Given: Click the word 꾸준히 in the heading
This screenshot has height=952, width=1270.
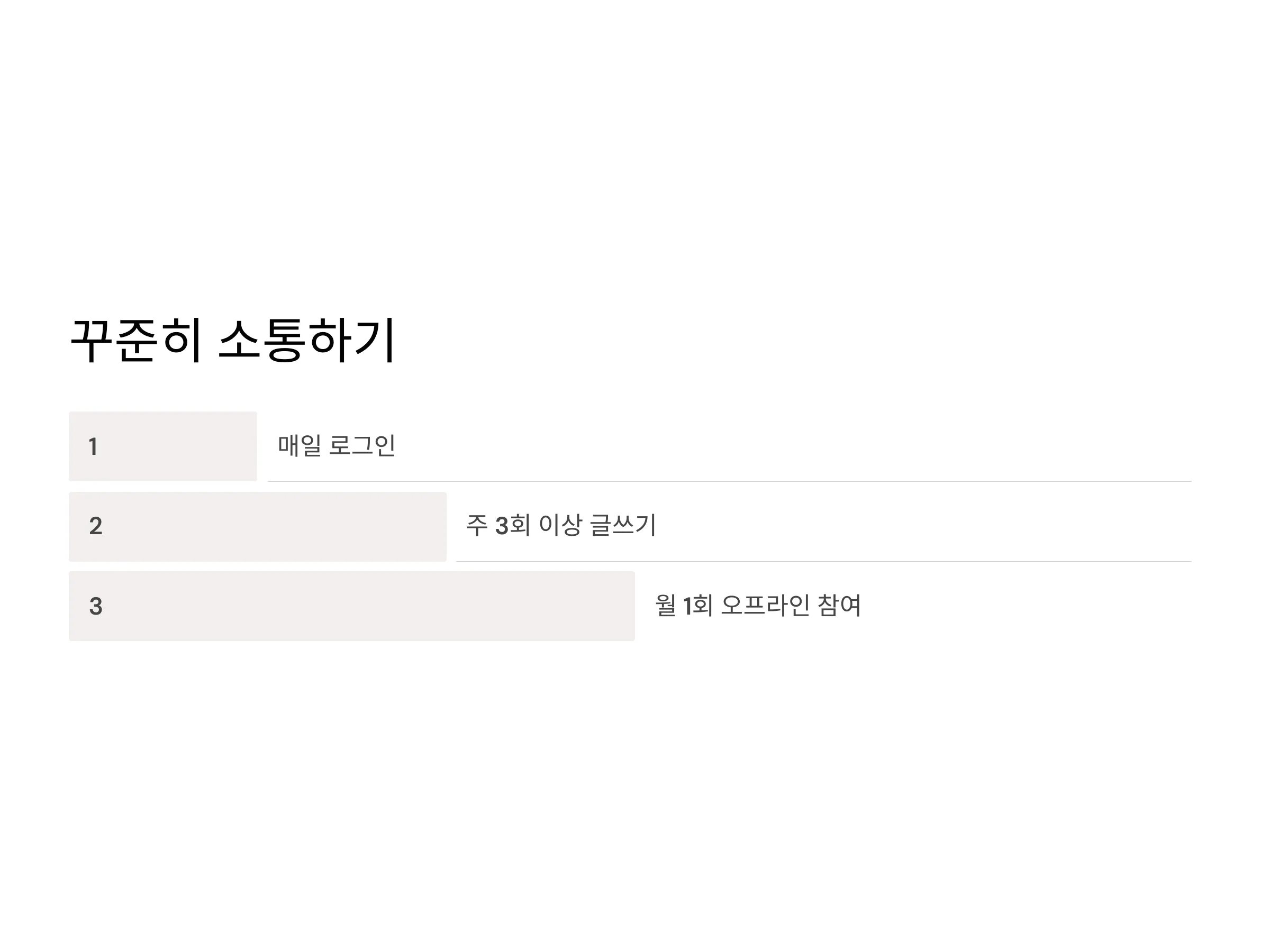Looking at the screenshot, I should [x=136, y=340].
